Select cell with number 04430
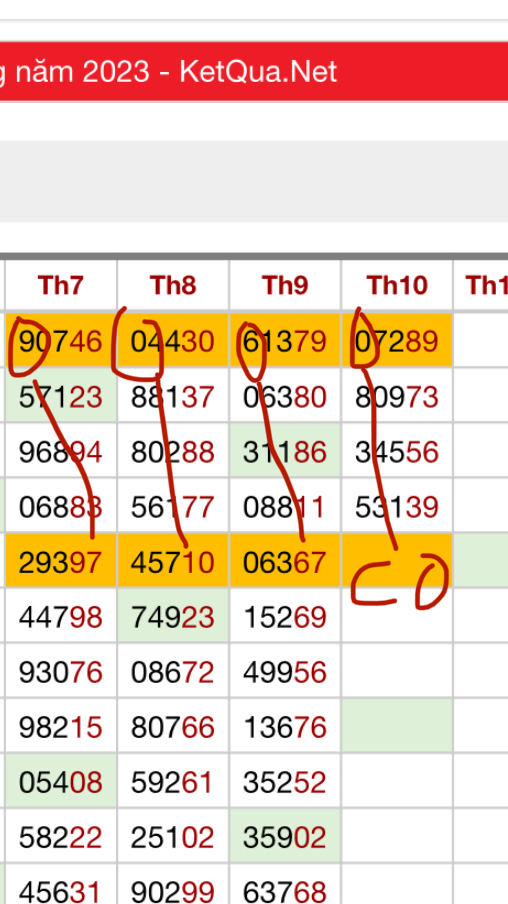 point(173,341)
